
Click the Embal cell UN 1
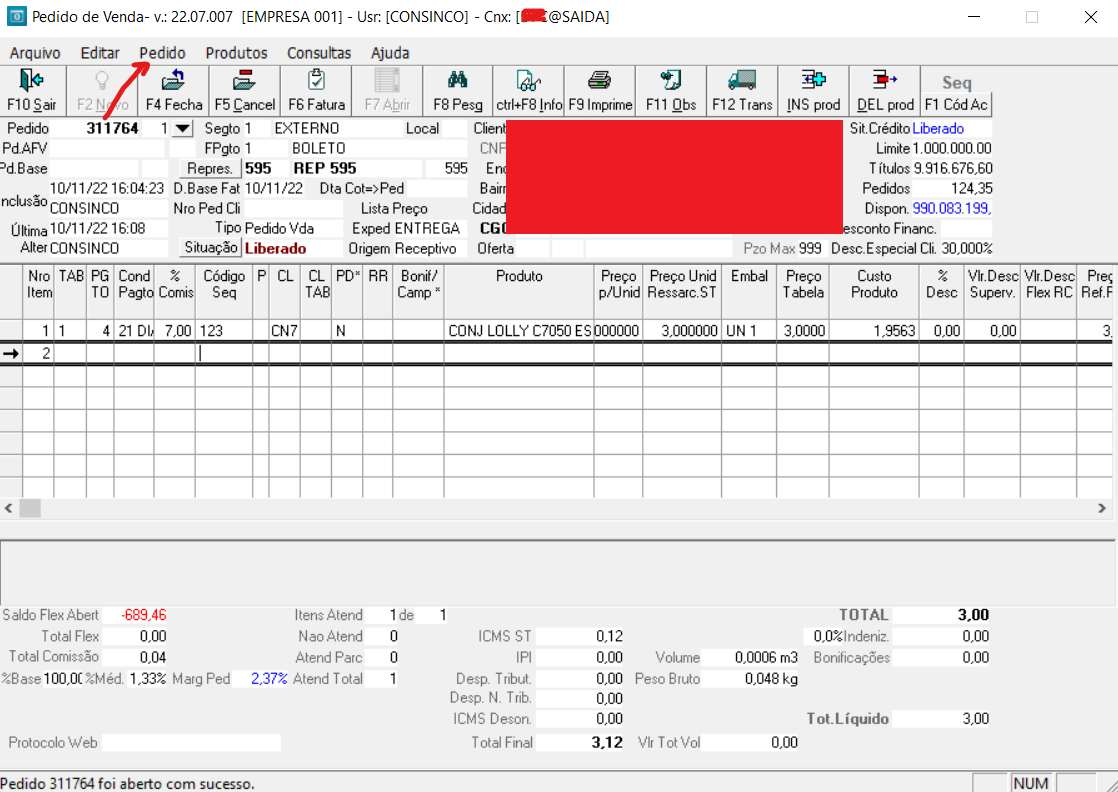[749, 331]
